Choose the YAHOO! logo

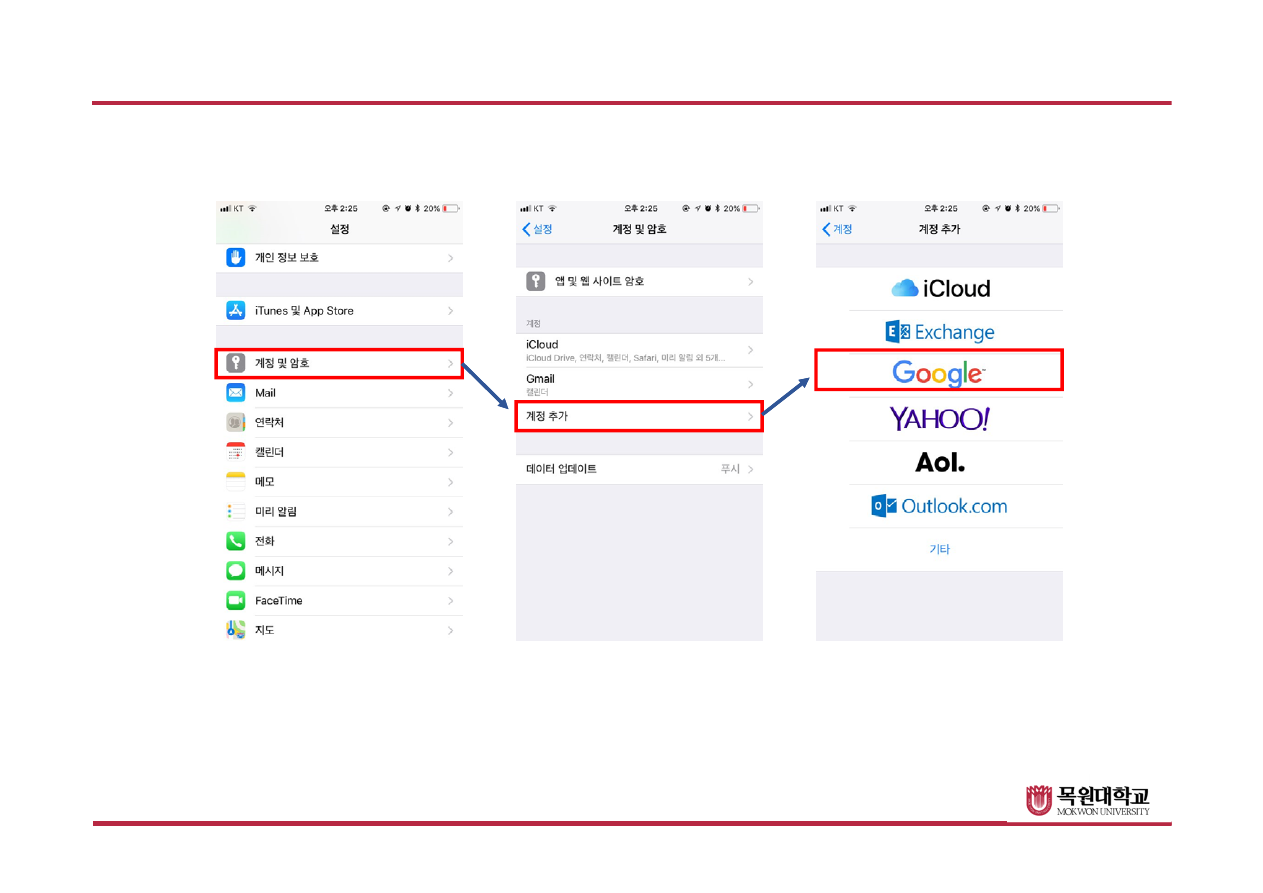(x=940, y=419)
